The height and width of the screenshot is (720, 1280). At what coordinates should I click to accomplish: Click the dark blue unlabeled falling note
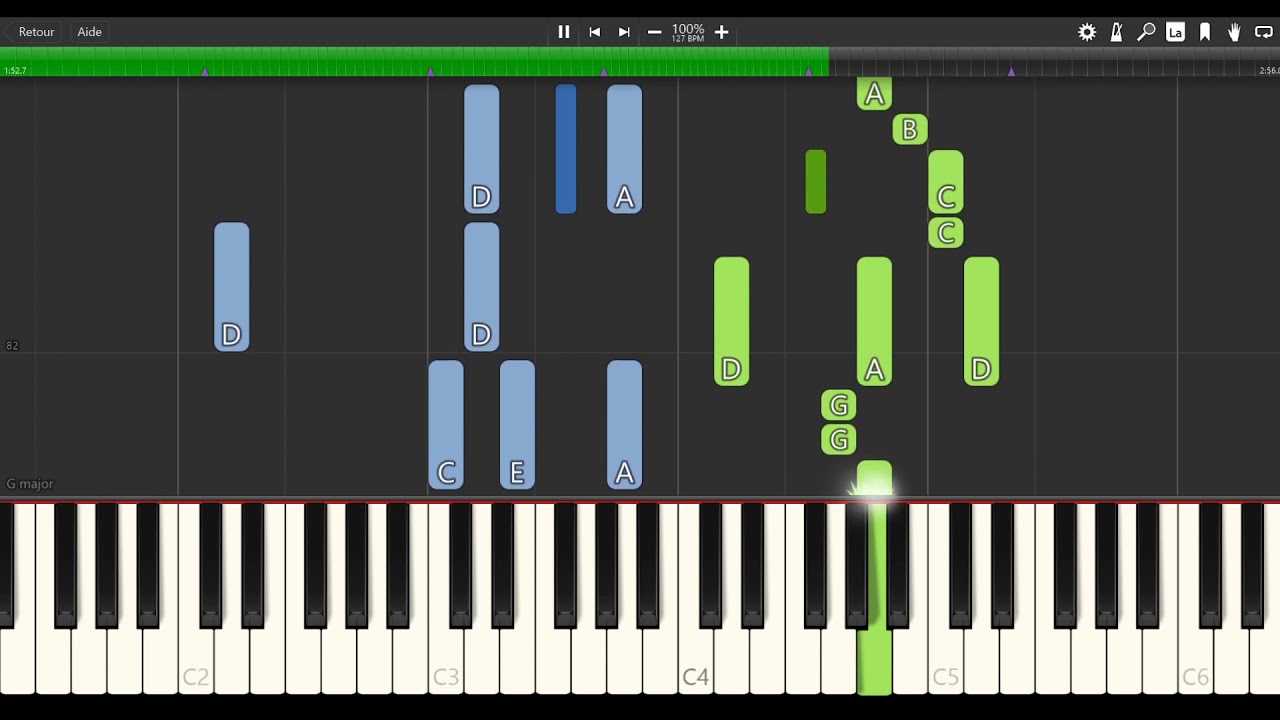click(566, 149)
